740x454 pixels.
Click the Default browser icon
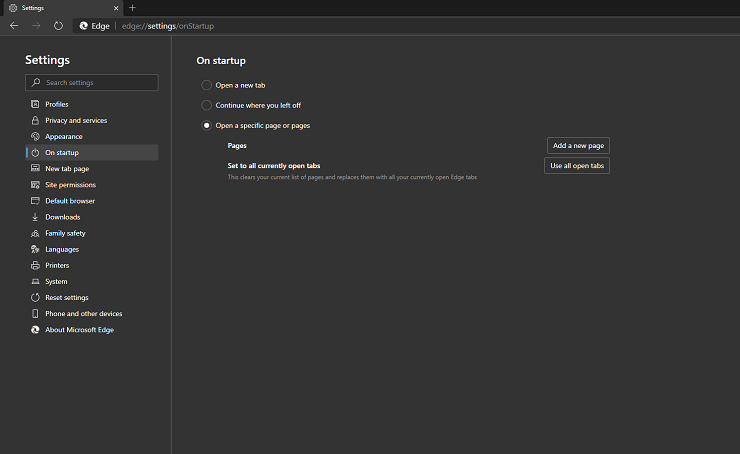coord(35,201)
